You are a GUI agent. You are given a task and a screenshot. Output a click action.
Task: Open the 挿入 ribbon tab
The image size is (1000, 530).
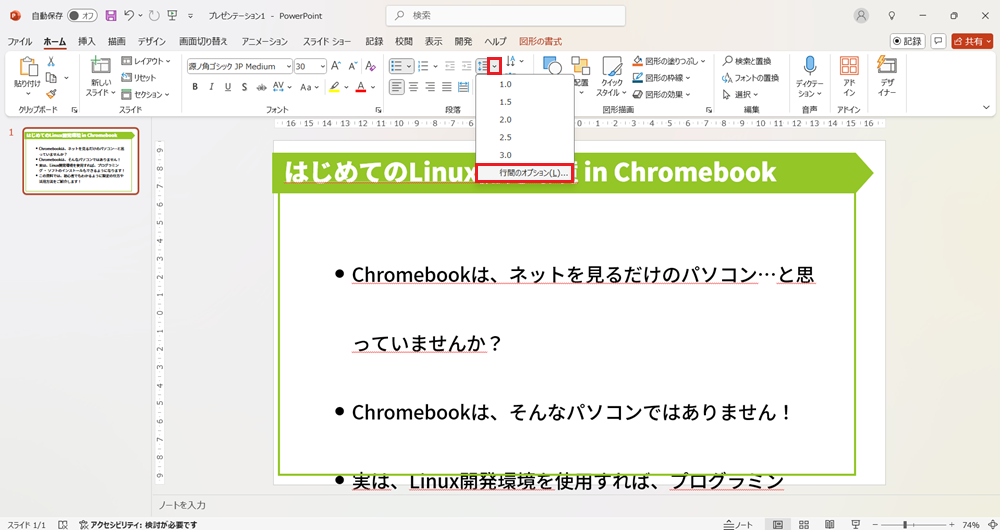87,41
